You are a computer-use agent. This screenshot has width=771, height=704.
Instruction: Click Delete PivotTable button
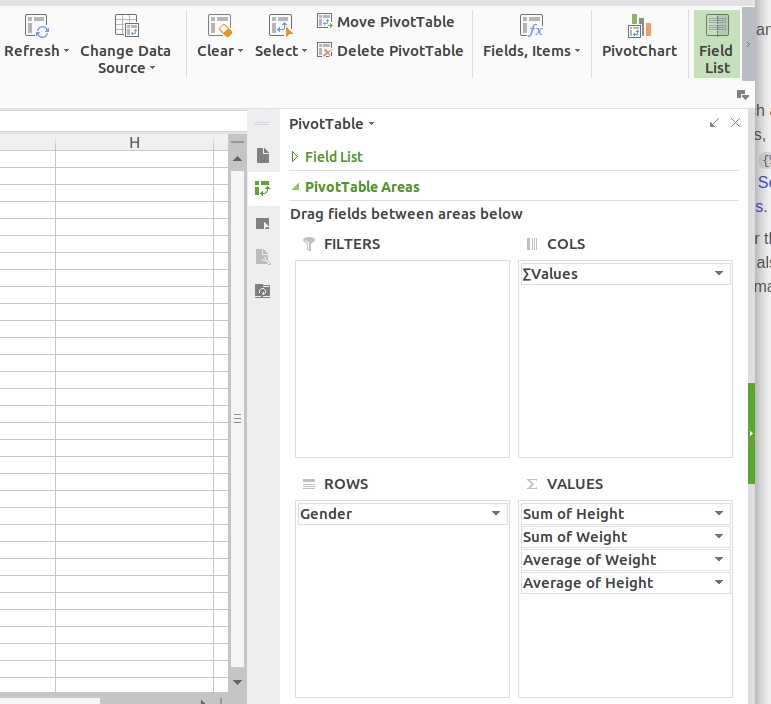[x=390, y=51]
